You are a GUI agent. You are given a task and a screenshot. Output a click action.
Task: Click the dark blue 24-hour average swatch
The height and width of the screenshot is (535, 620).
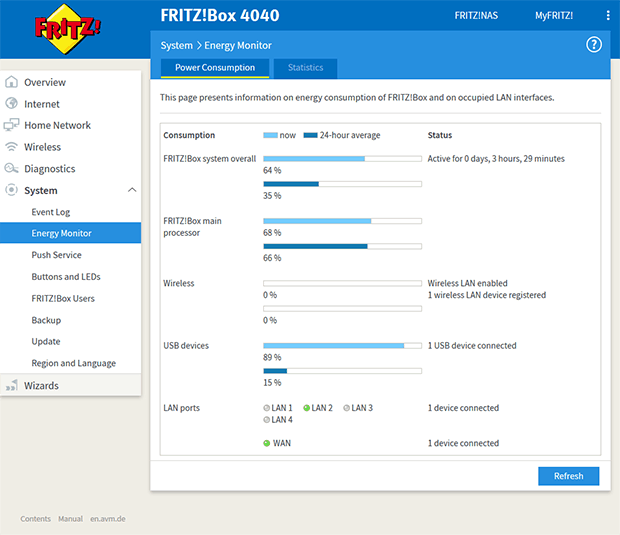tap(310, 135)
